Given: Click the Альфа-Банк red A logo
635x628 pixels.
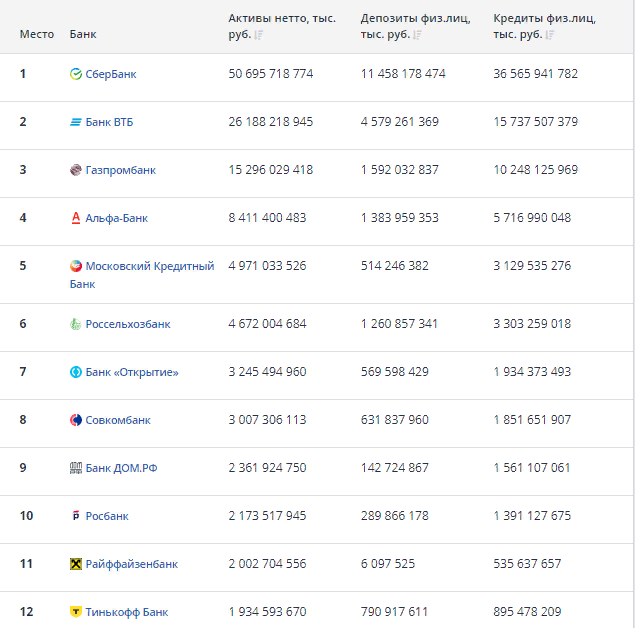Looking at the screenshot, I should click(76, 218).
